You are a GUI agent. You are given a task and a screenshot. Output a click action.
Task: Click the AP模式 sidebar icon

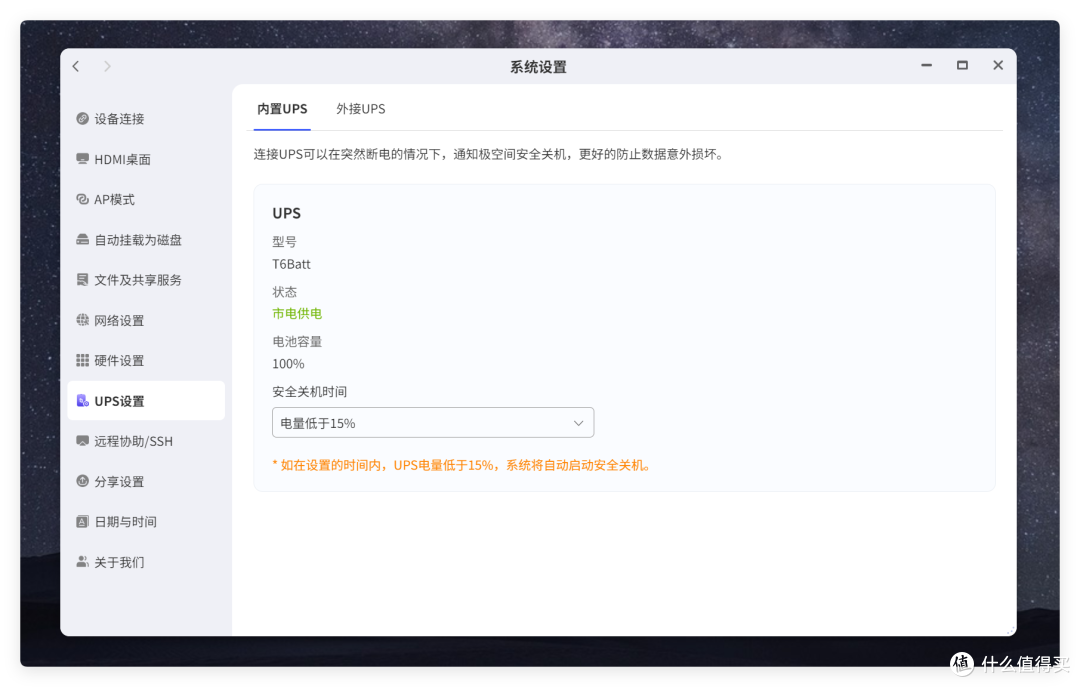(83, 199)
